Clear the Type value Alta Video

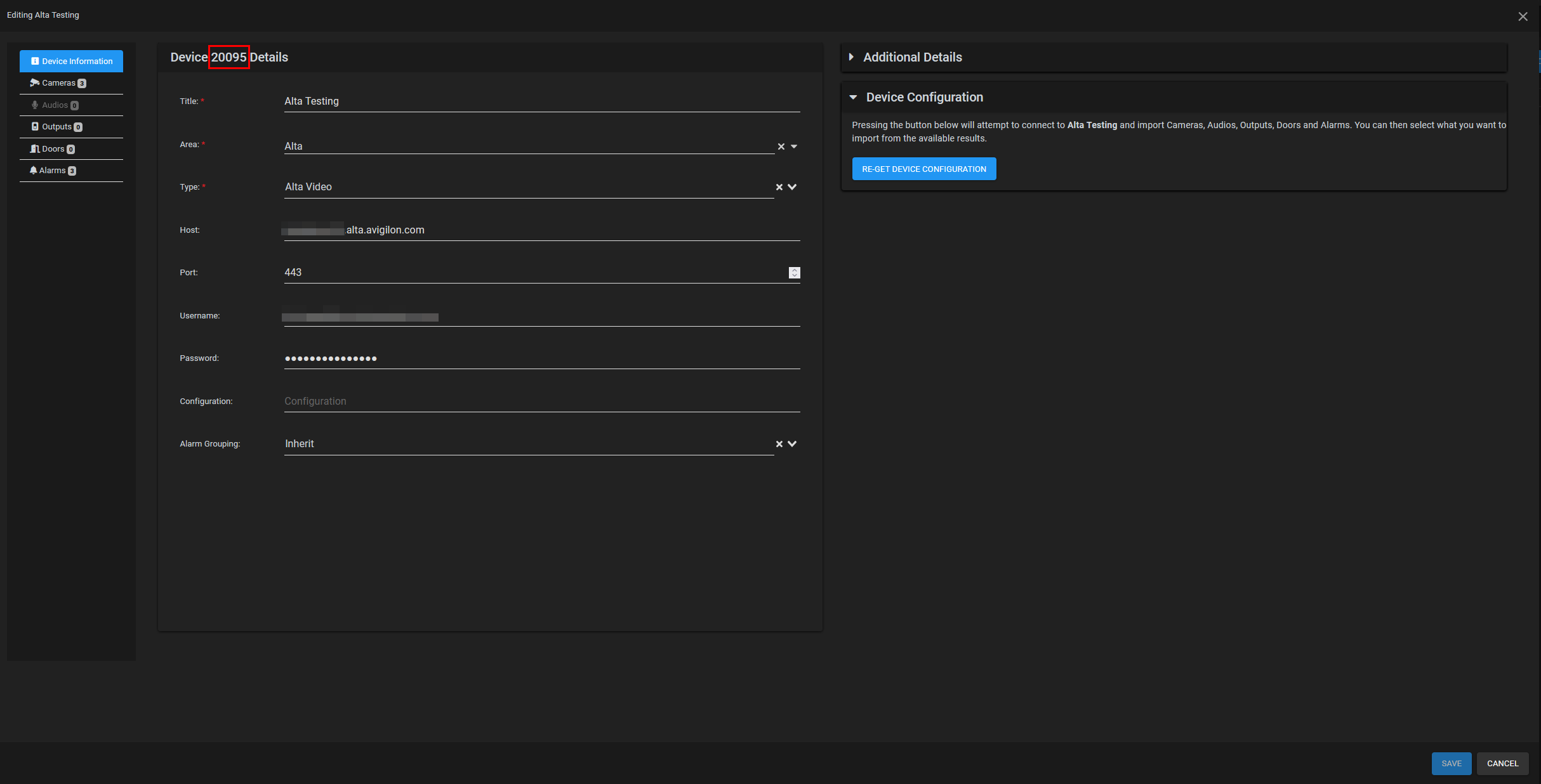[x=779, y=187]
